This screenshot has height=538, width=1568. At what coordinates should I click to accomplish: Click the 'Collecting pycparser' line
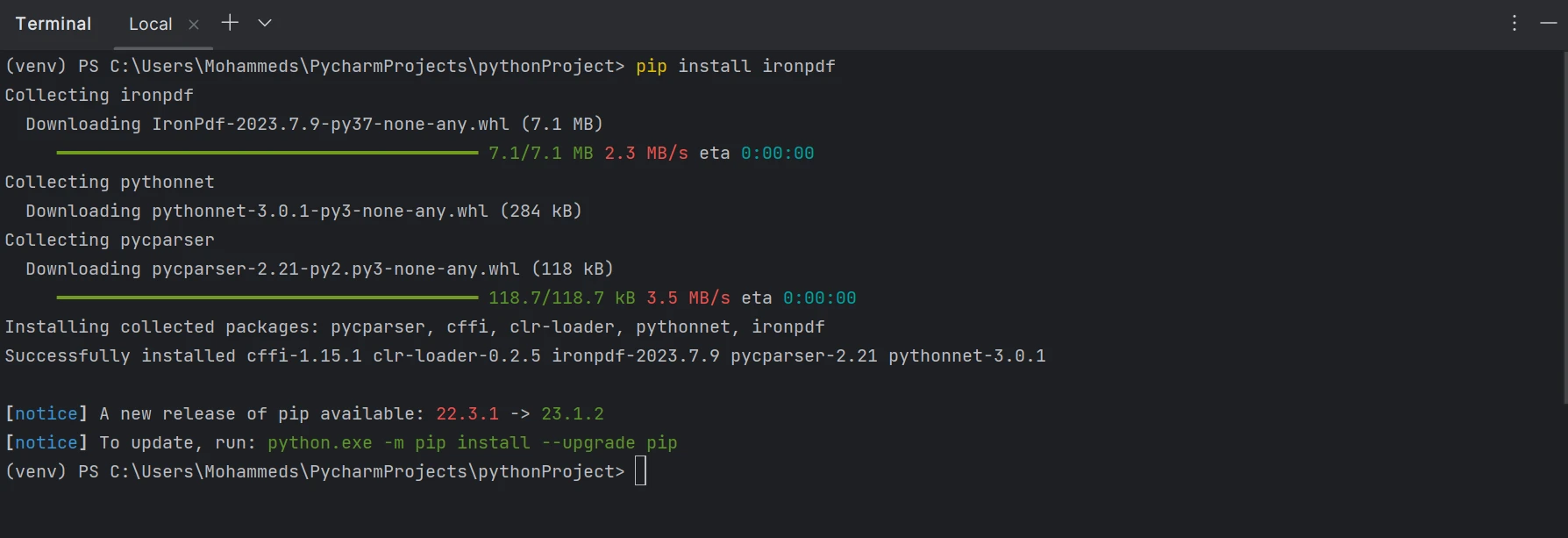(x=110, y=240)
